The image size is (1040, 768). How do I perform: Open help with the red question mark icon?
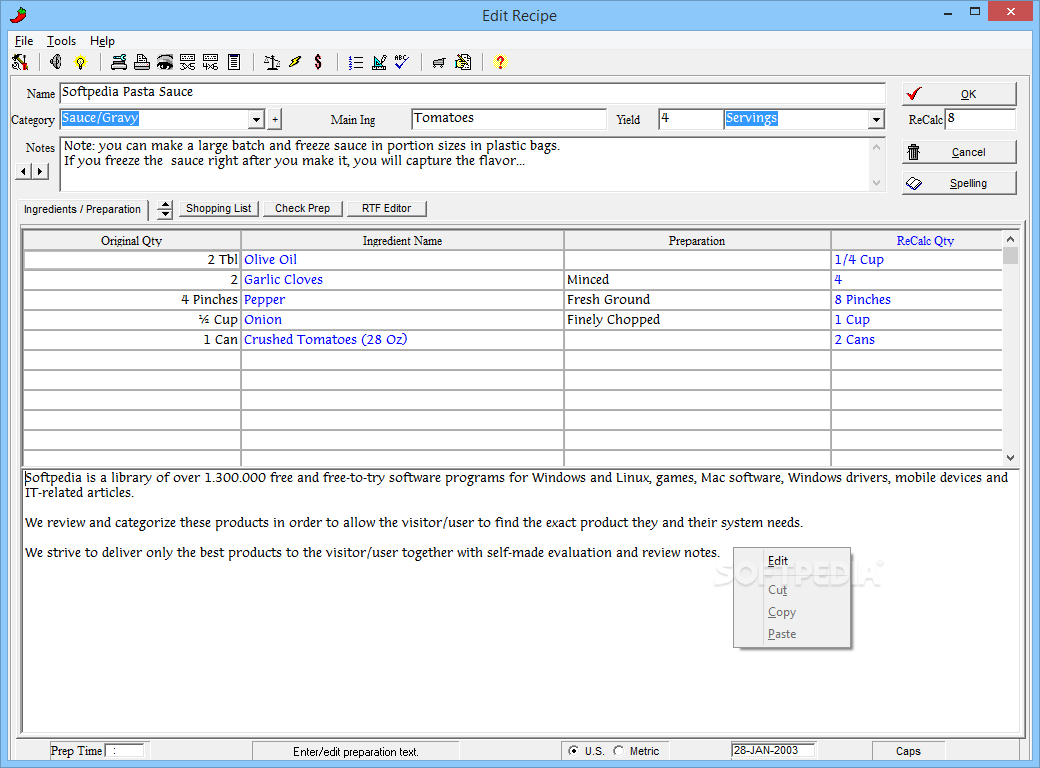500,62
